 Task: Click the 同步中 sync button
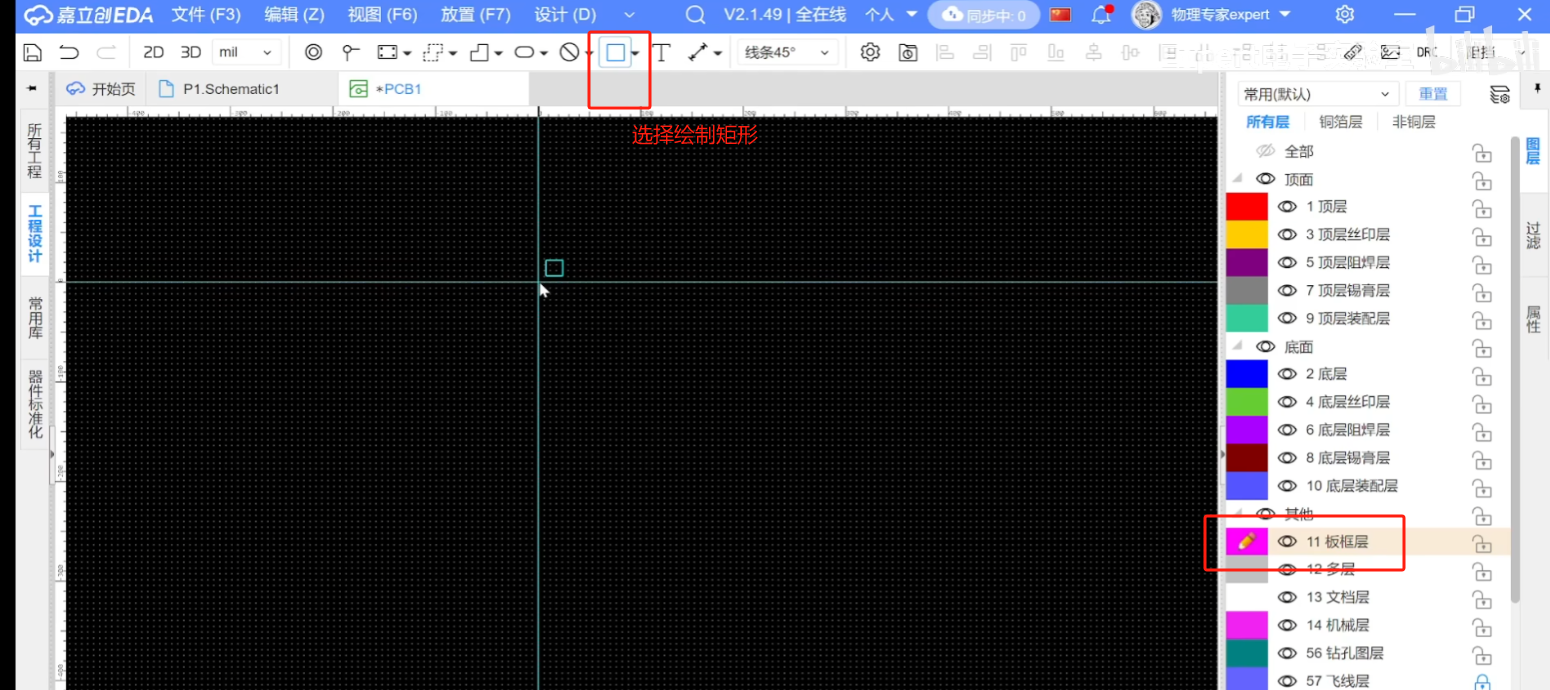coord(984,15)
